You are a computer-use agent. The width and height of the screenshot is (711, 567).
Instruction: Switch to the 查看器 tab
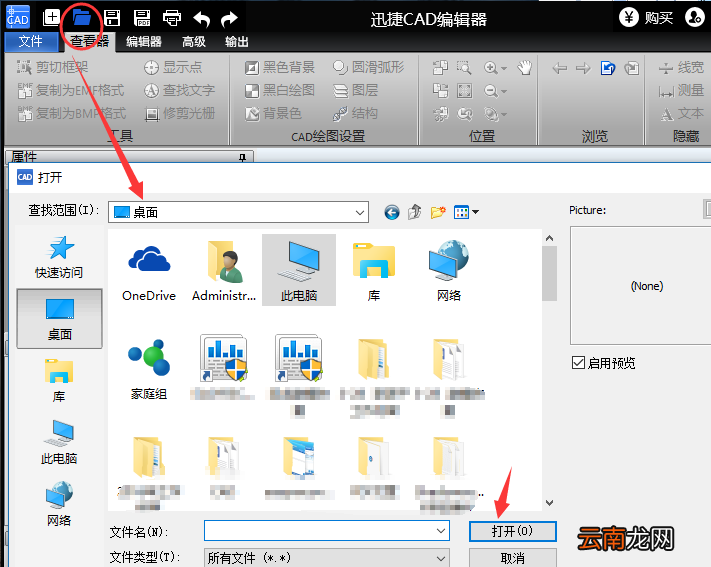[89, 42]
